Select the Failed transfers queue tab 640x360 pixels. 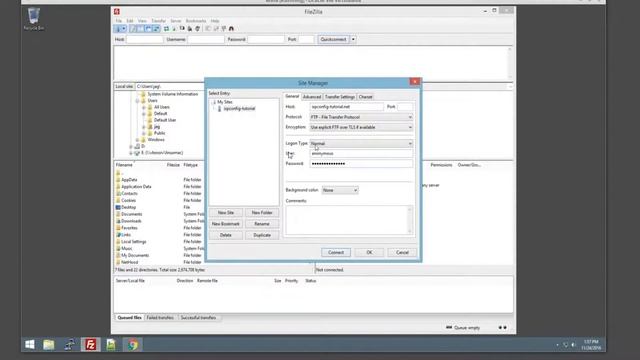pos(160,318)
